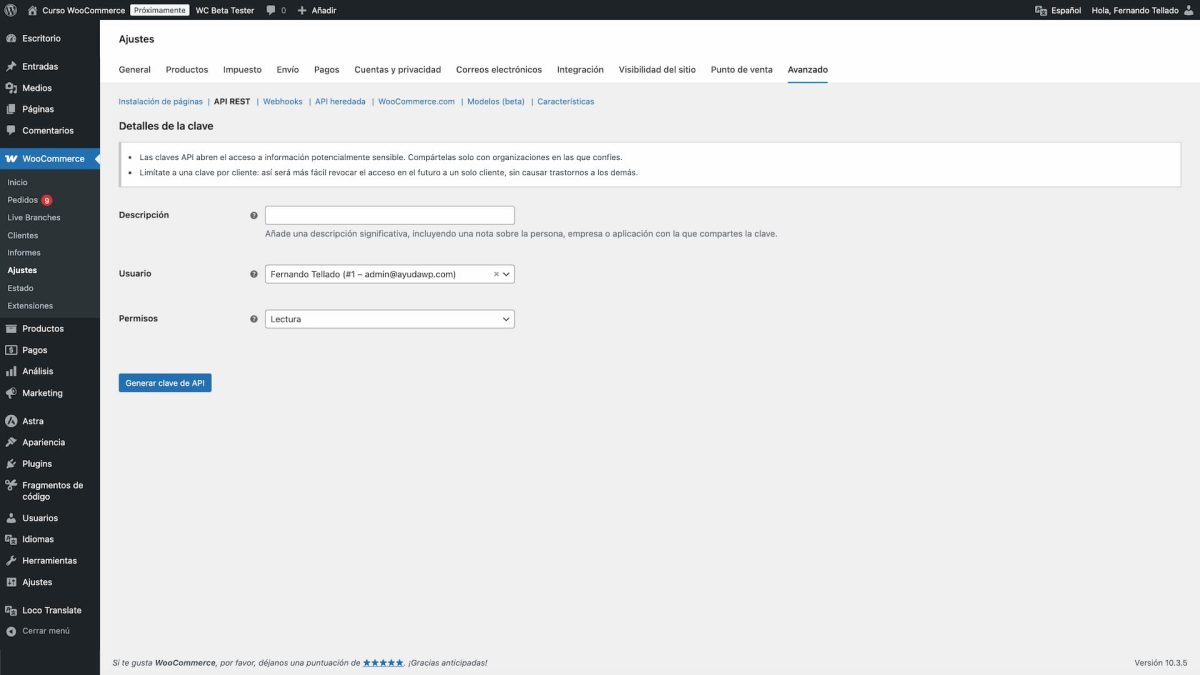The image size is (1200, 675).
Task: Collapse the sidebar with Cerrar menú
Action: point(10,631)
